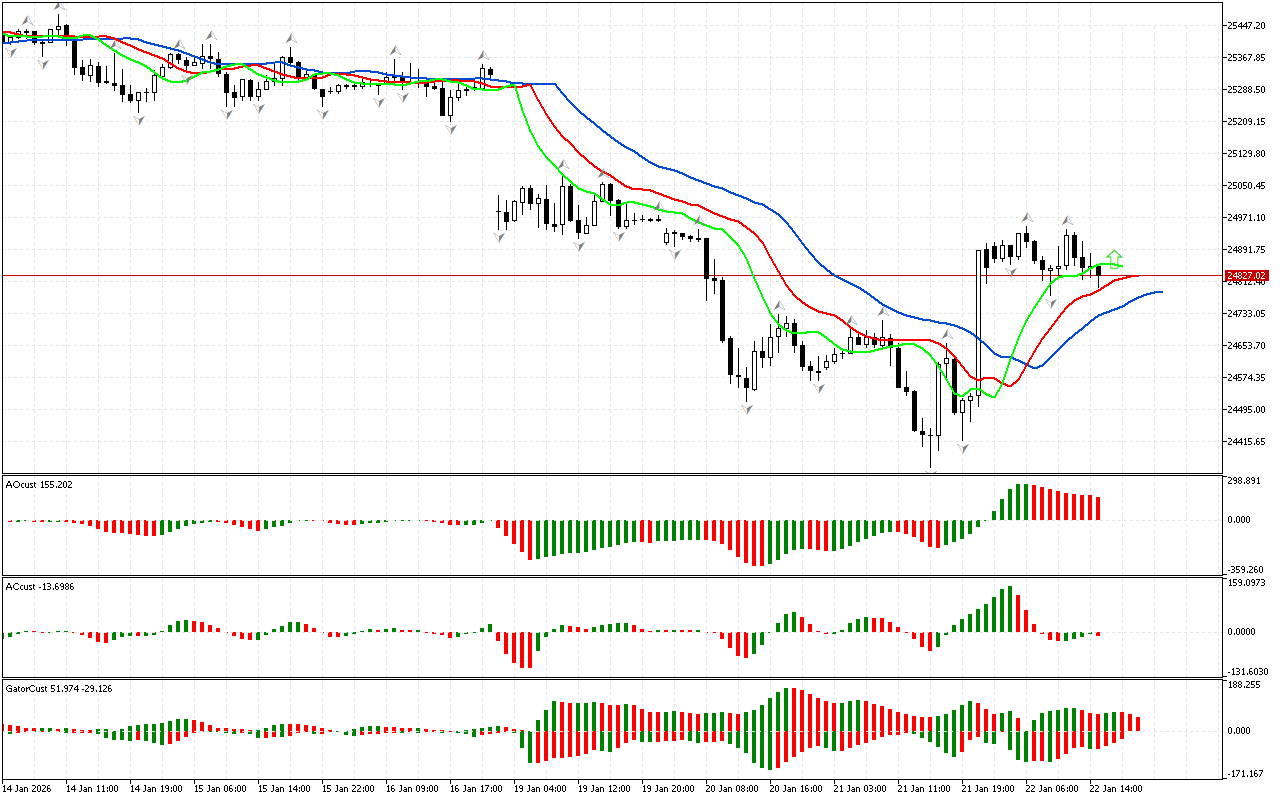Screen dimensions: 1280x800
Task: Select the AOcust 155.202 indicator label
Action: pos(39,484)
